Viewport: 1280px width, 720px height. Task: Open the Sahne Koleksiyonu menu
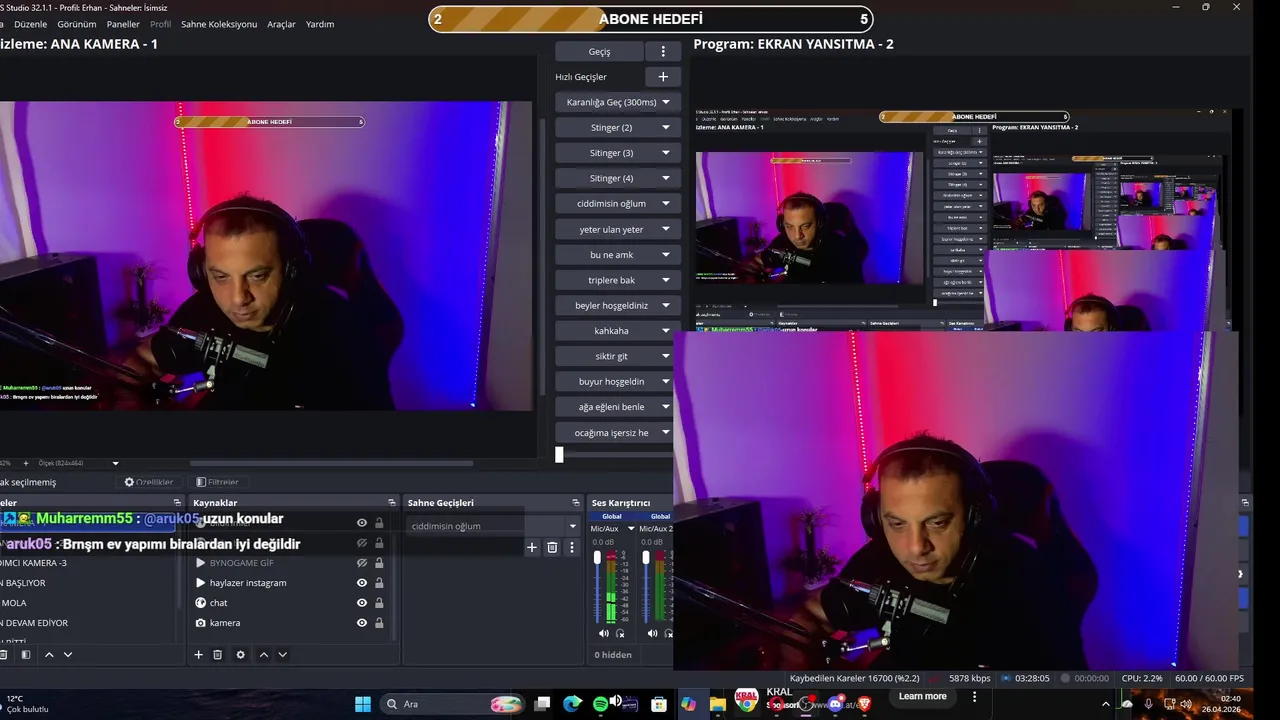pyautogui.click(x=219, y=24)
